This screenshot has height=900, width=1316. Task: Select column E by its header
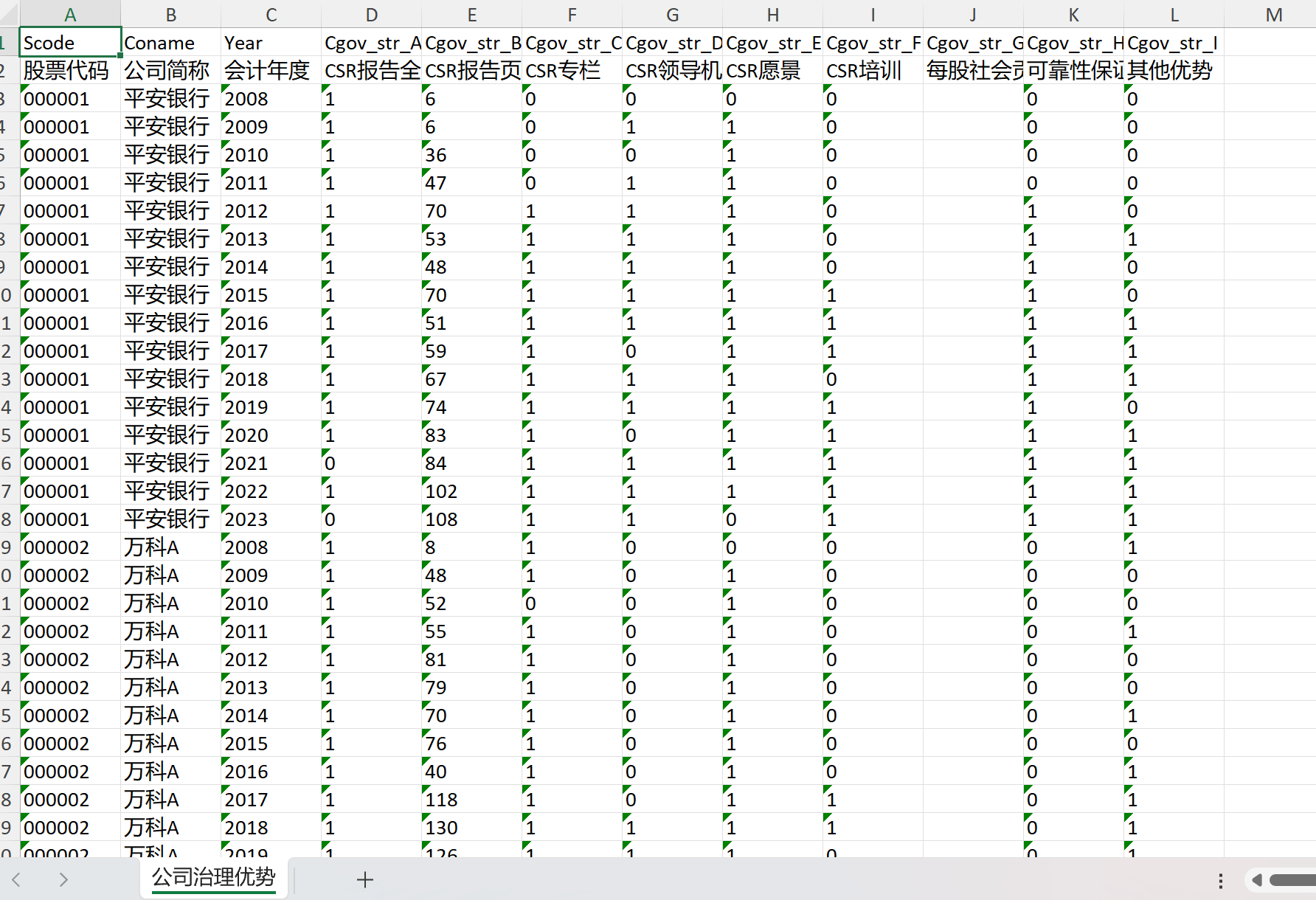[471, 14]
